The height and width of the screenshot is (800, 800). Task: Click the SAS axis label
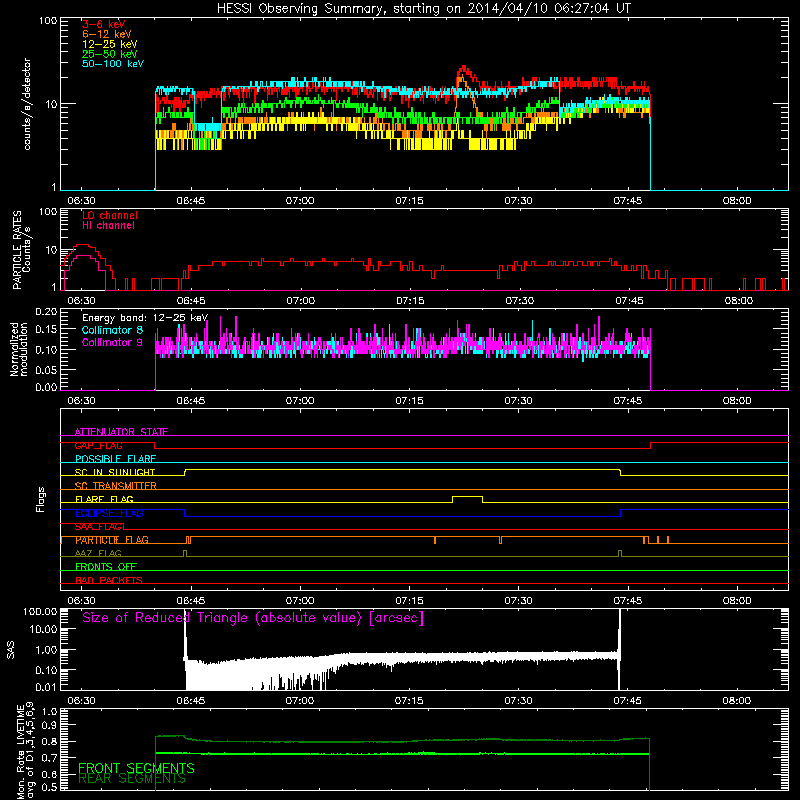pos(10,650)
